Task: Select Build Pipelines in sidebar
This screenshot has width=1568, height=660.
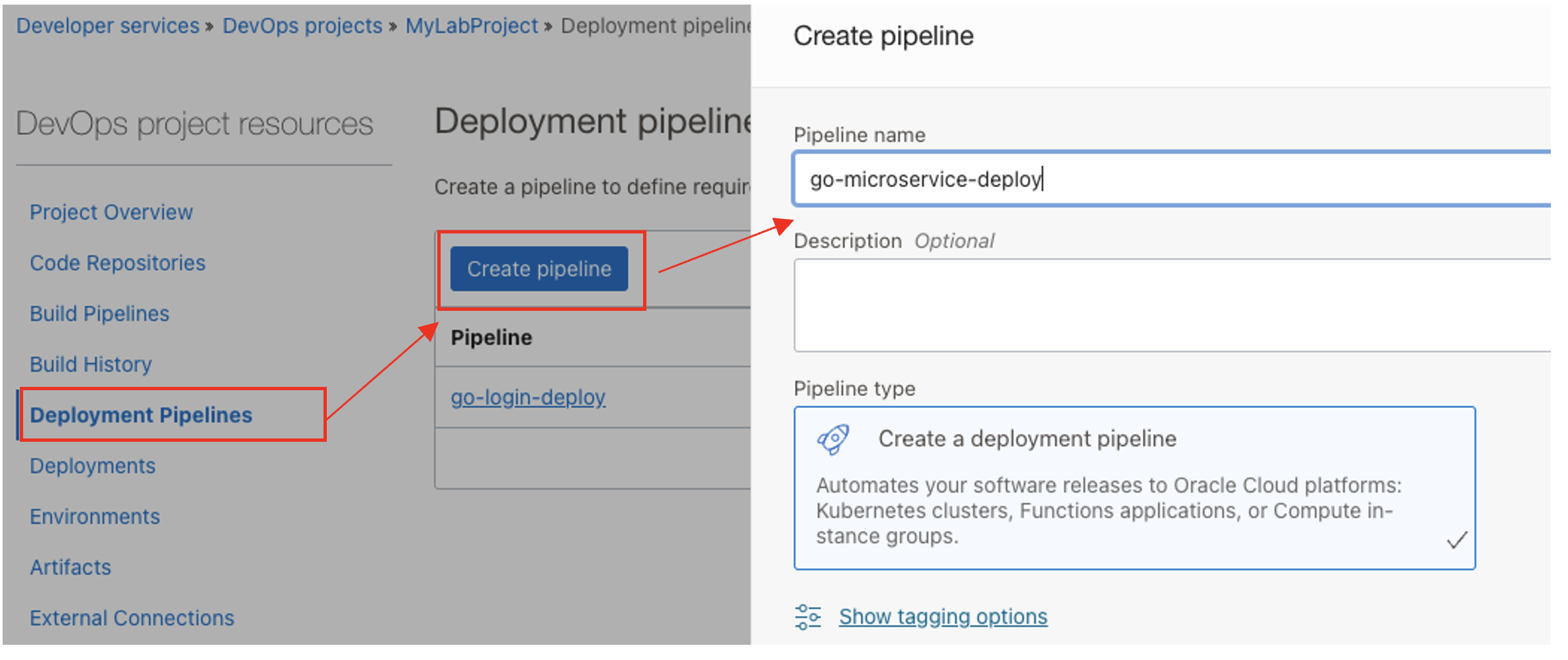Action: coord(99,313)
